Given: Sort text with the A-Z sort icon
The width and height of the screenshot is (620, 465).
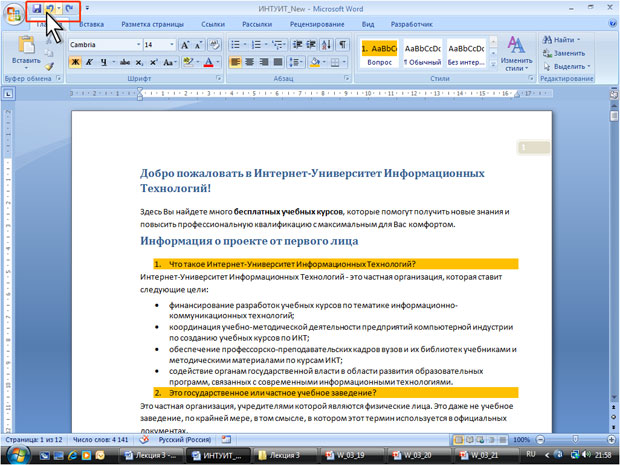Looking at the screenshot, I should tap(327, 45).
